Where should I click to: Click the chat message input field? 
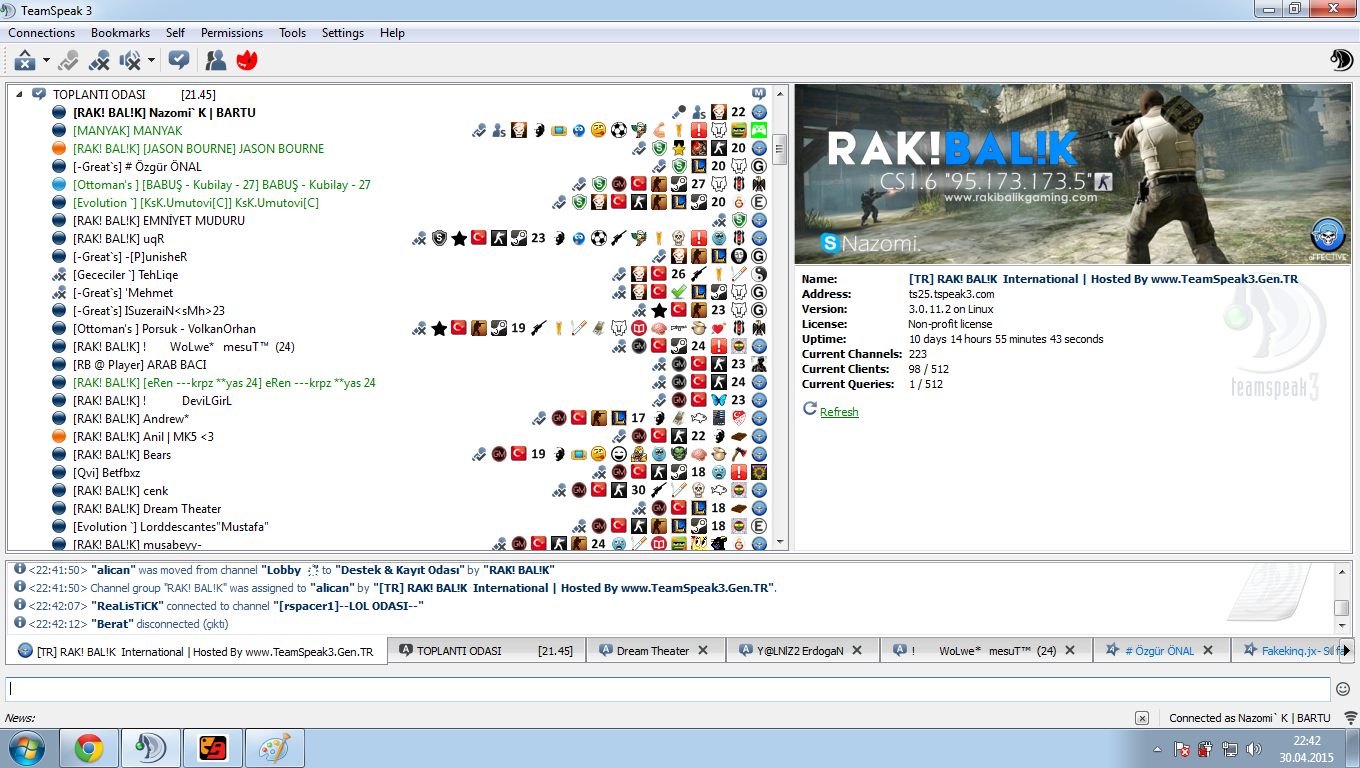tap(668, 689)
